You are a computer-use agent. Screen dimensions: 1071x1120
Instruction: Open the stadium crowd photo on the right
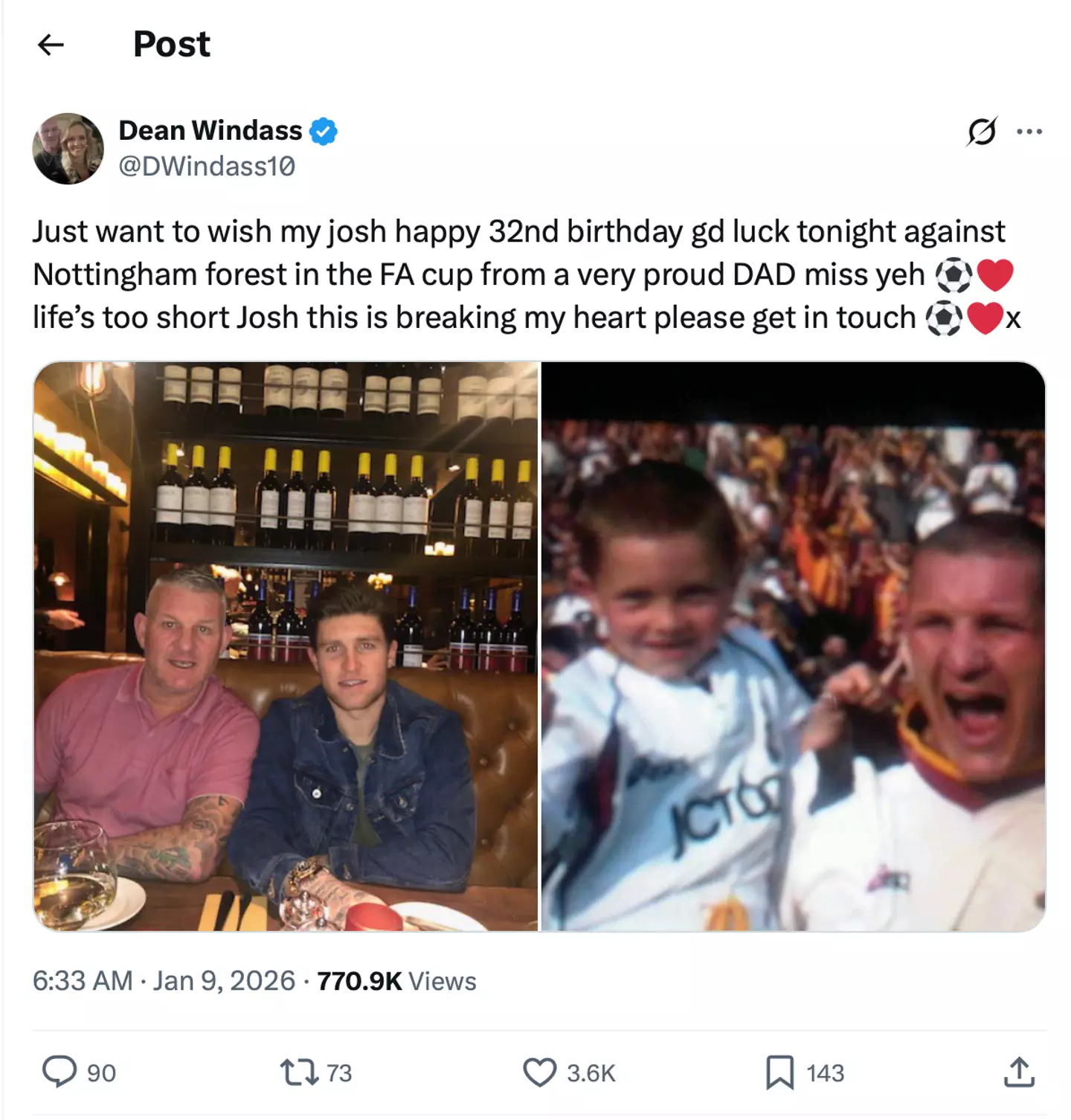pyautogui.click(x=793, y=646)
